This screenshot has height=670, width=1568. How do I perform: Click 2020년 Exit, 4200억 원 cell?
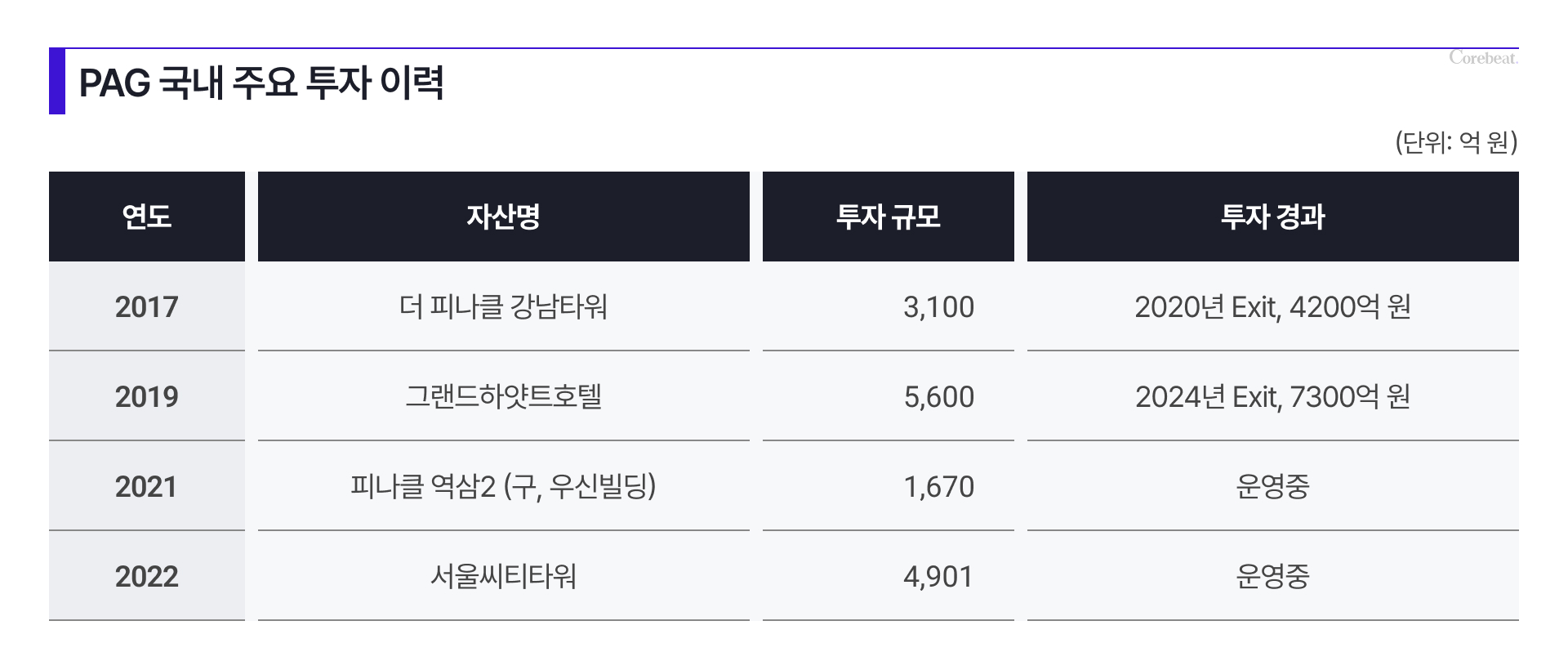coord(1273,306)
